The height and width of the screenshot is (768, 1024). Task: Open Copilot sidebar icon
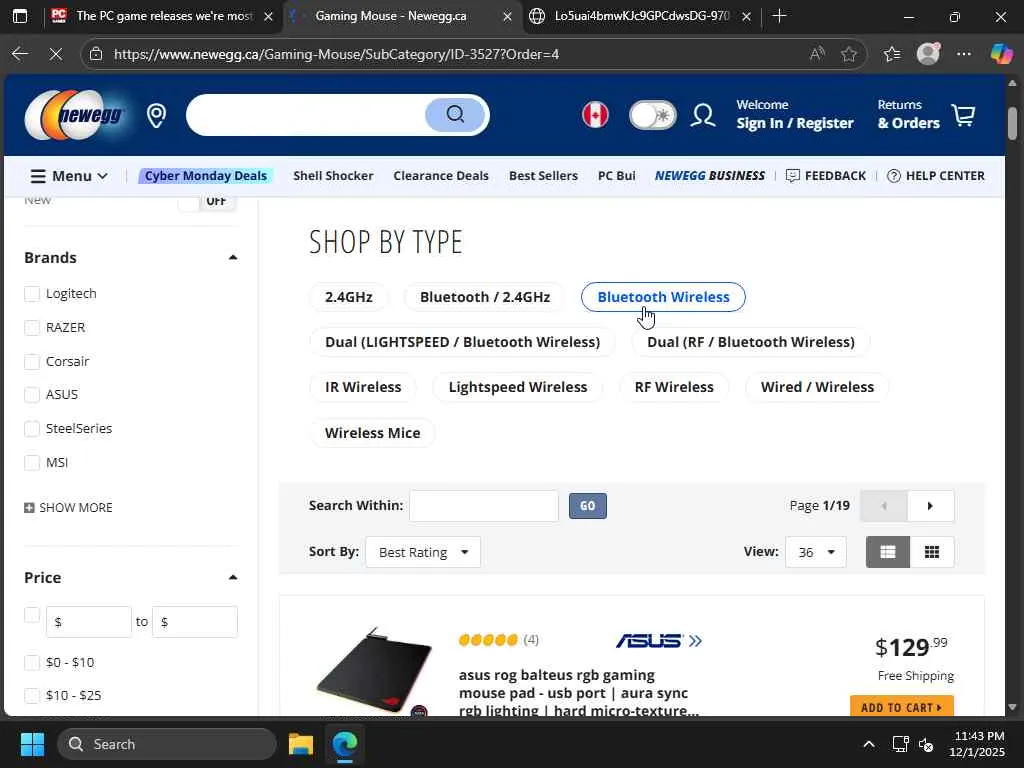(1001, 54)
